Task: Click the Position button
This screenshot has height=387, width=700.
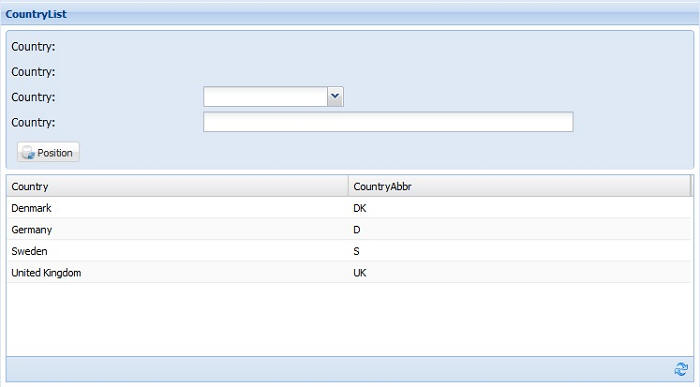Action: click(x=48, y=152)
